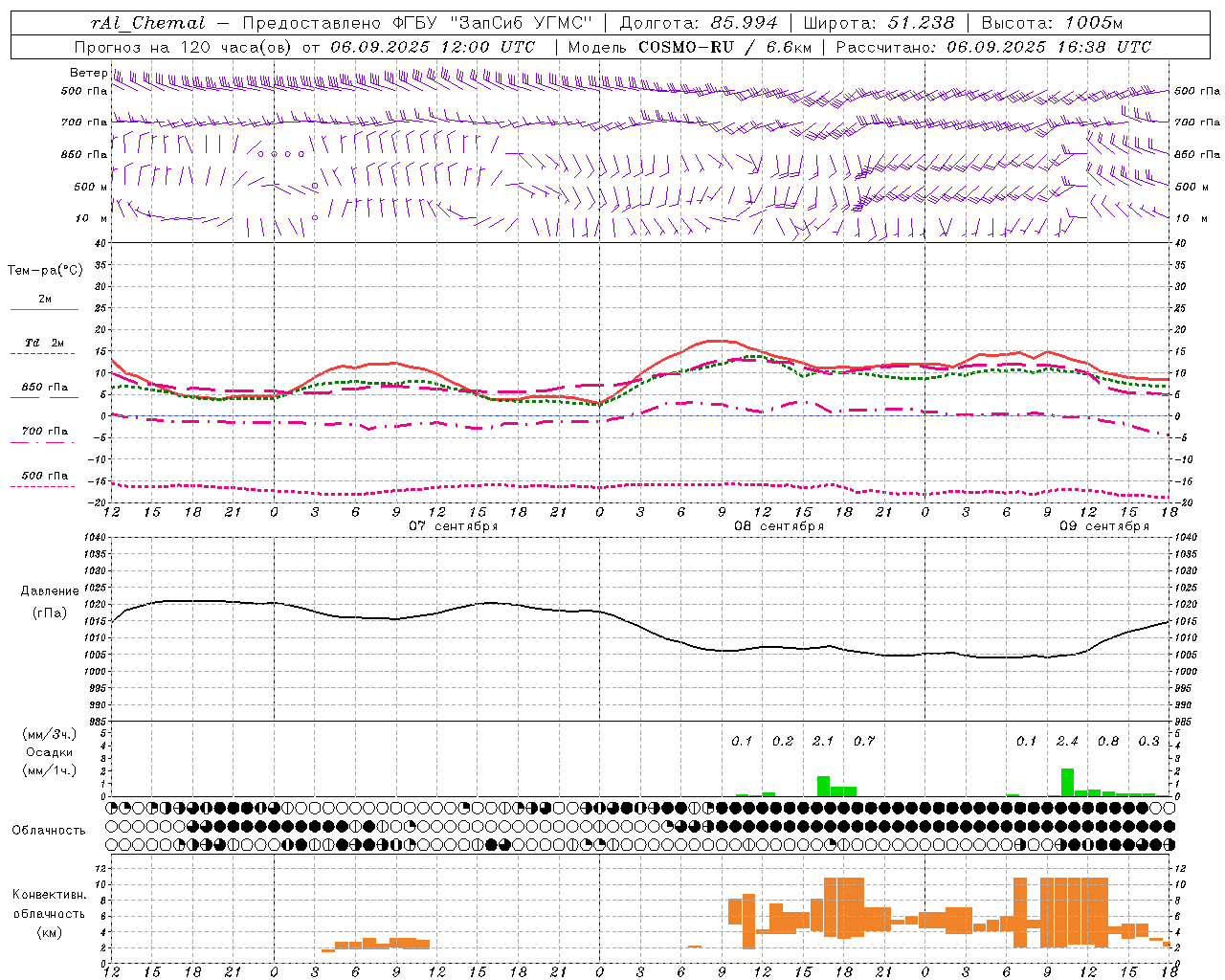Click the 0.3 precipitation total value

[1148, 741]
